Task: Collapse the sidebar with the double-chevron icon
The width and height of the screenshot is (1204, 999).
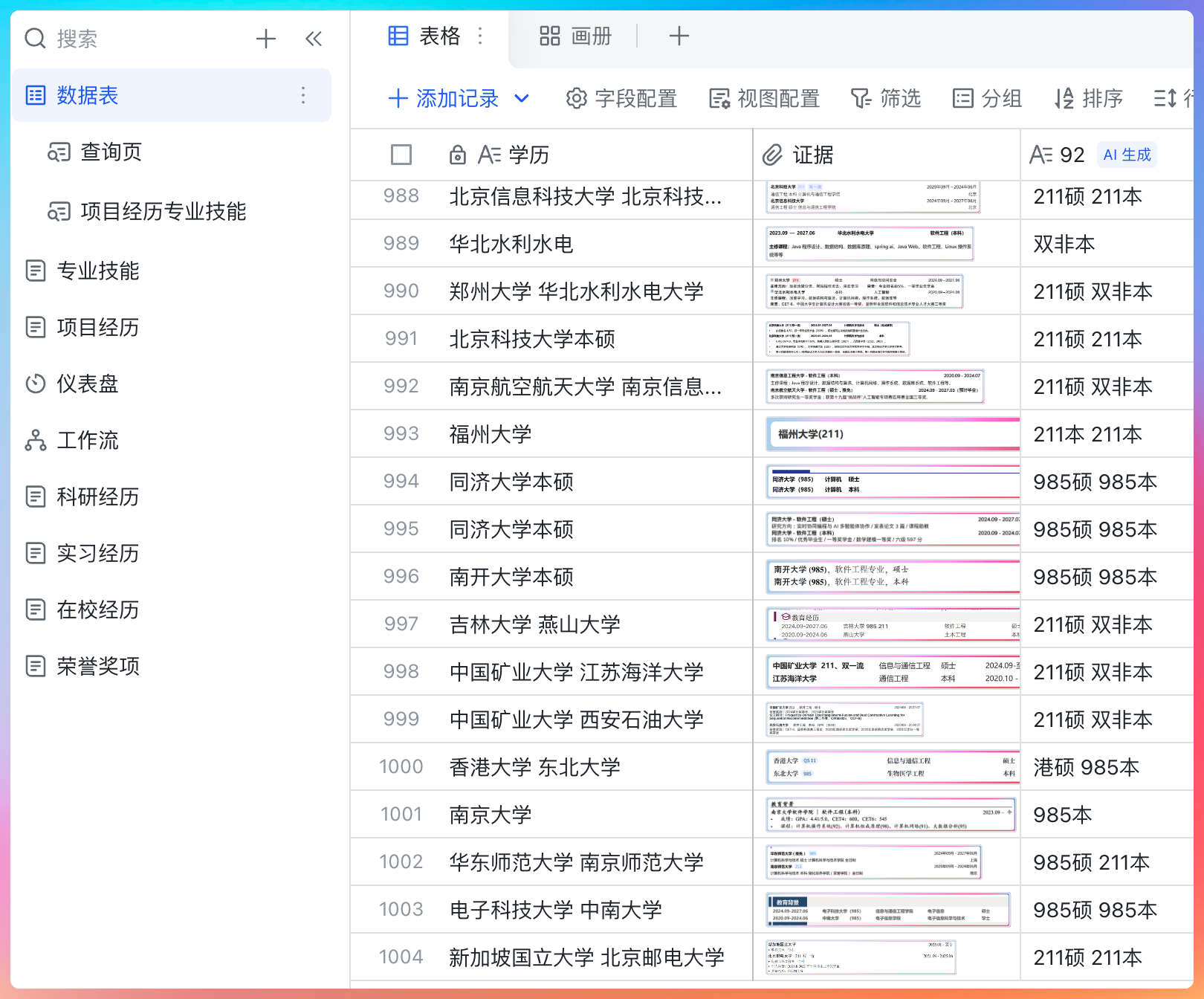Action: point(314,39)
